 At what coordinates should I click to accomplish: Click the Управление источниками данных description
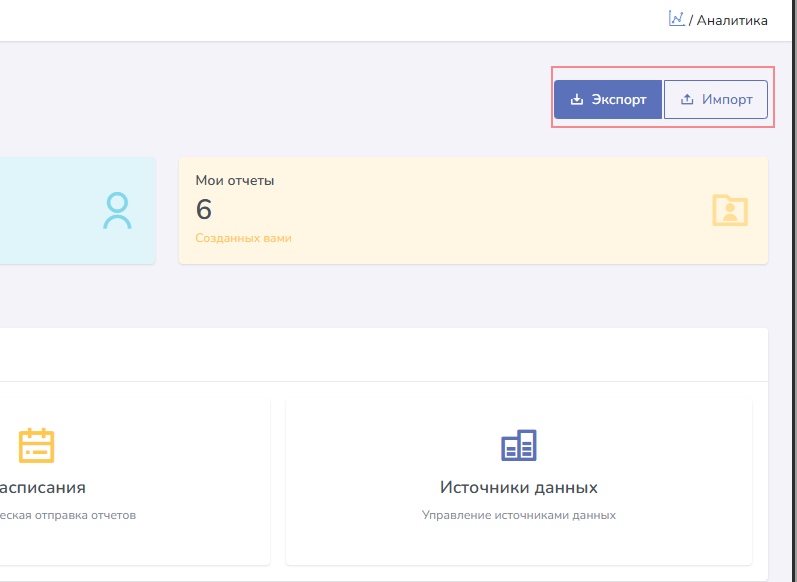pos(519,516)
